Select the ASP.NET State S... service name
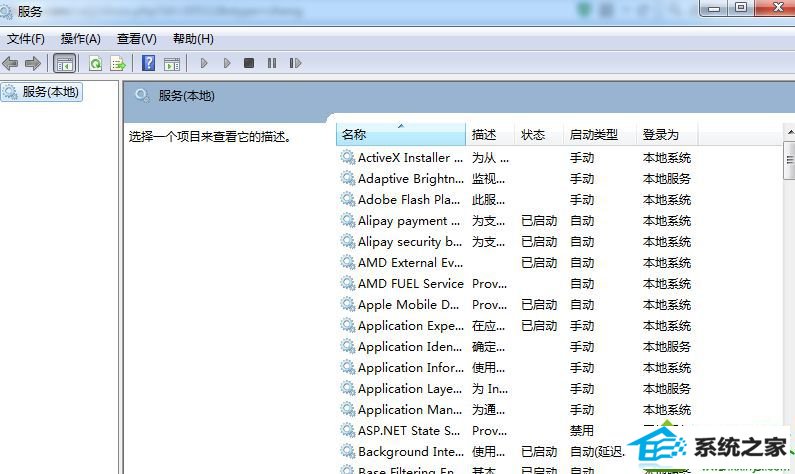795x474 pixels. [x=409, y=431]
